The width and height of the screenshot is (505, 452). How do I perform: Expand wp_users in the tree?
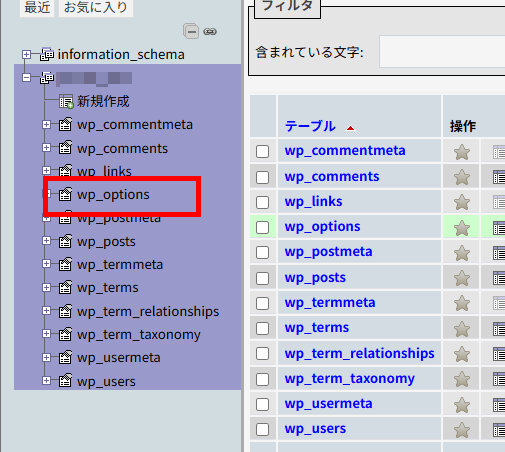[x=46, y=380]
